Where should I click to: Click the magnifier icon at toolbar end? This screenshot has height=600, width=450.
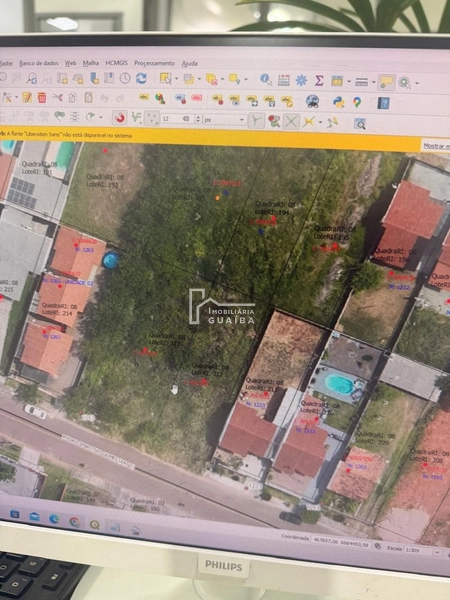pos(360,124)
